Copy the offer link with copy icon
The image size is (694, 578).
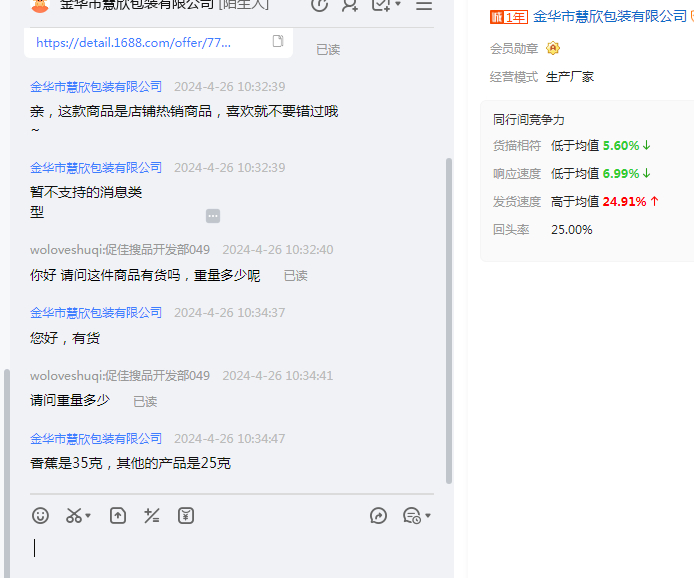click(278, 41)
